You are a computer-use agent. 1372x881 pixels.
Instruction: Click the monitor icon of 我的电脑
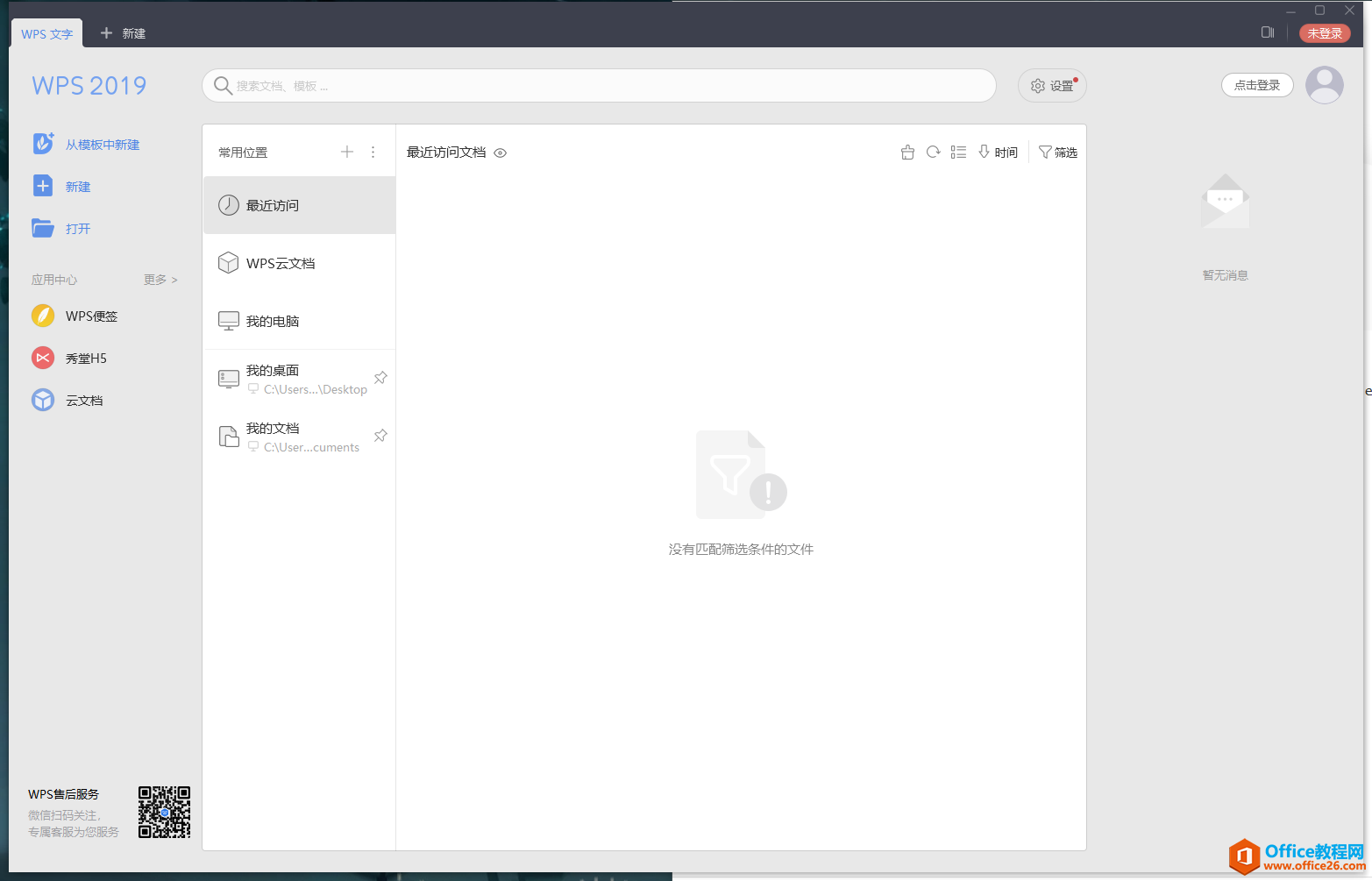229,321
